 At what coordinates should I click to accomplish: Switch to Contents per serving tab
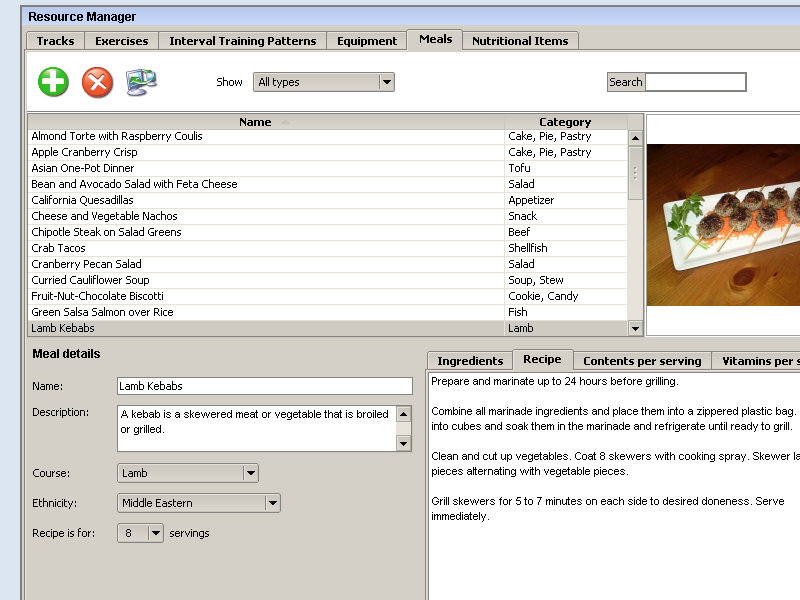coord(642,361)
